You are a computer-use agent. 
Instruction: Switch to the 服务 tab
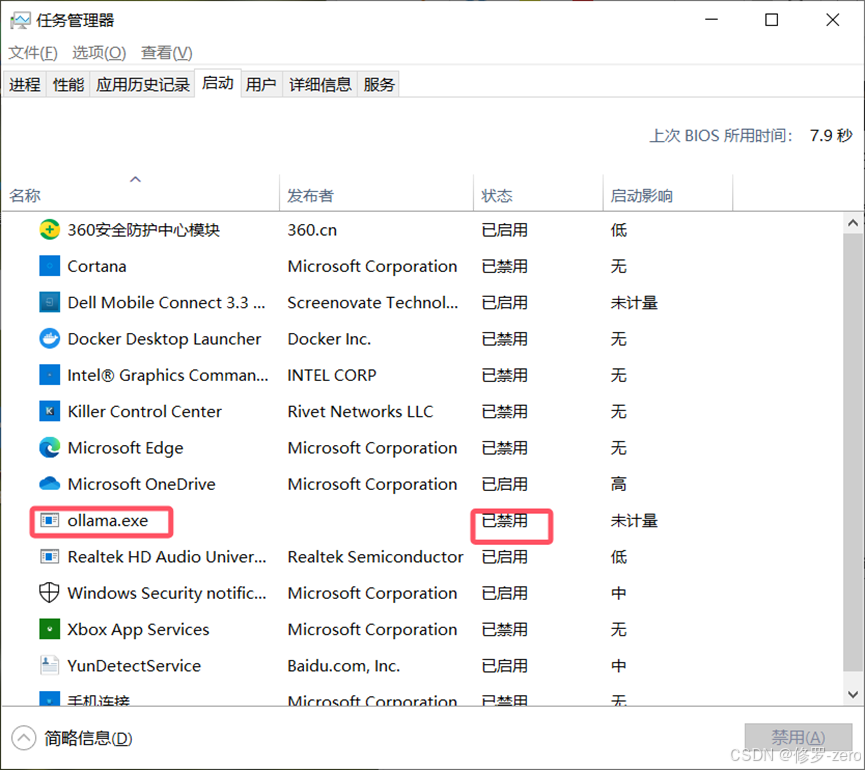click(378, 84)
